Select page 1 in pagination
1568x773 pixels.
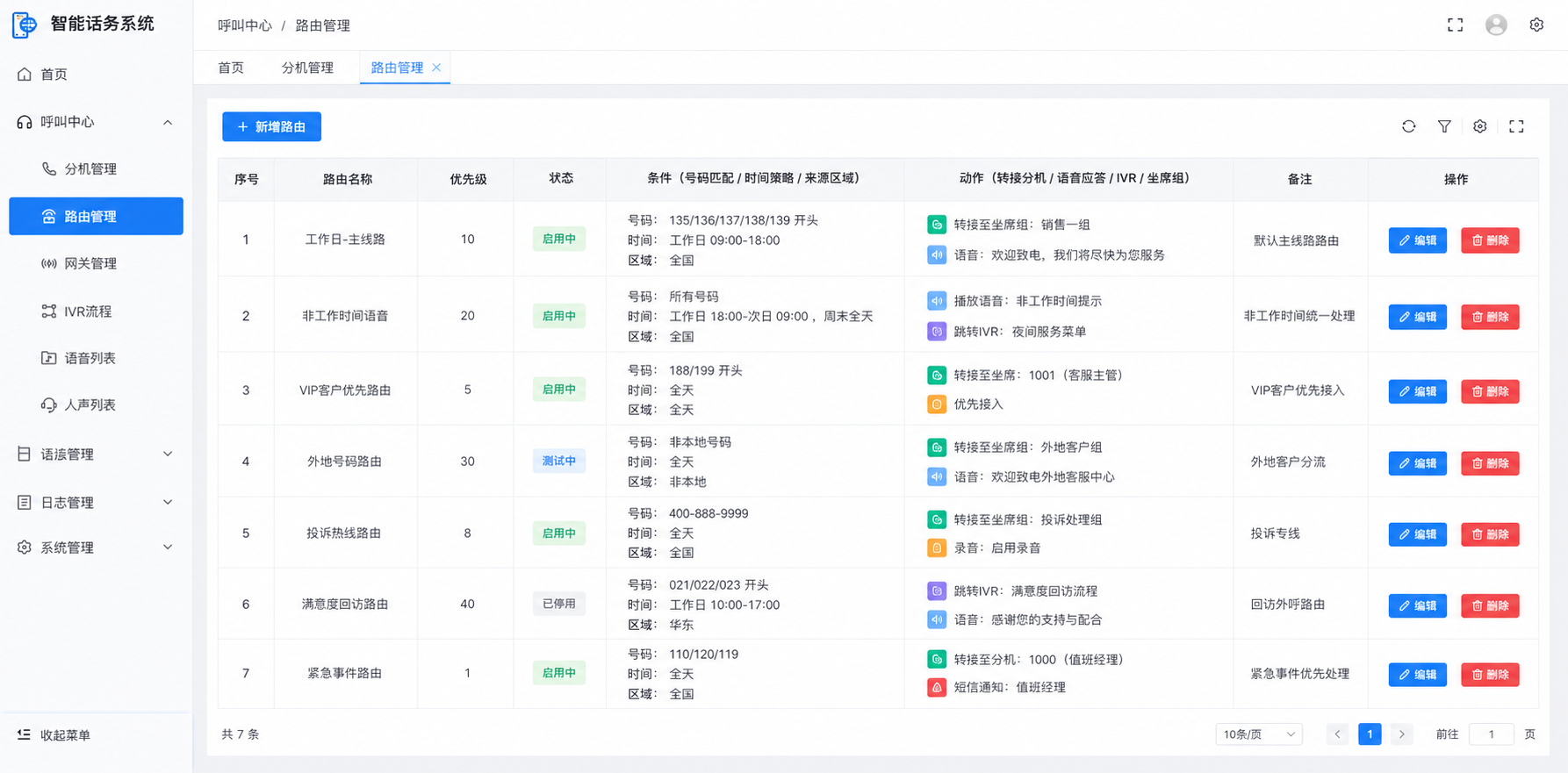point(1370,734)
